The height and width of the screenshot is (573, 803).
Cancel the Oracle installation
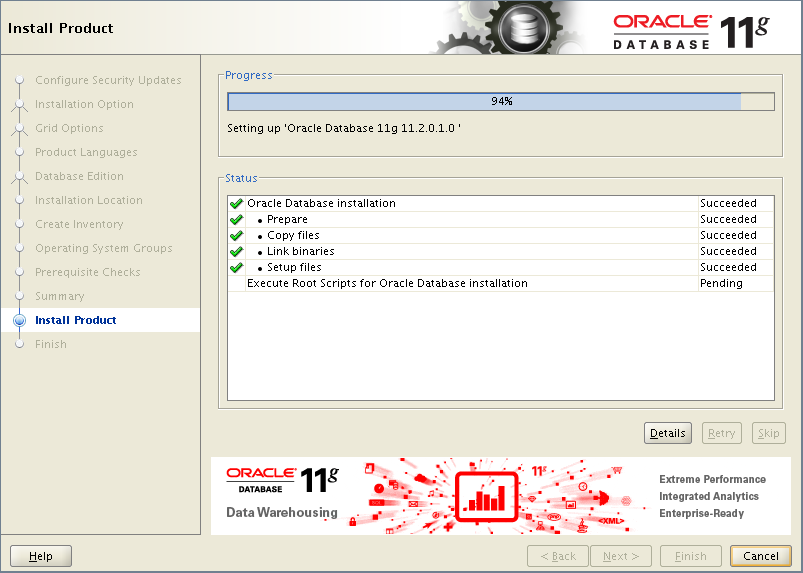(760, 556)
